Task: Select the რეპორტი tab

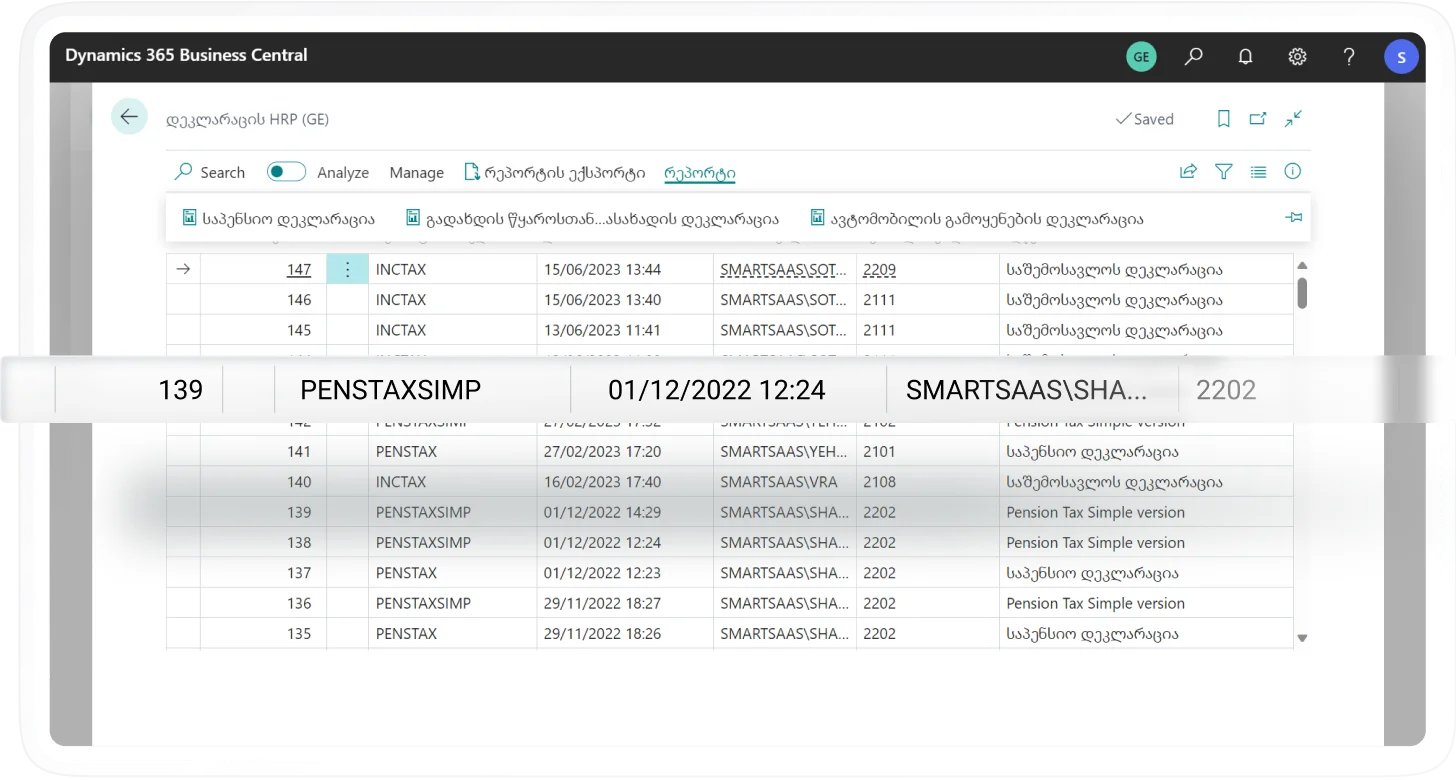Action: (x=699, y=173)
